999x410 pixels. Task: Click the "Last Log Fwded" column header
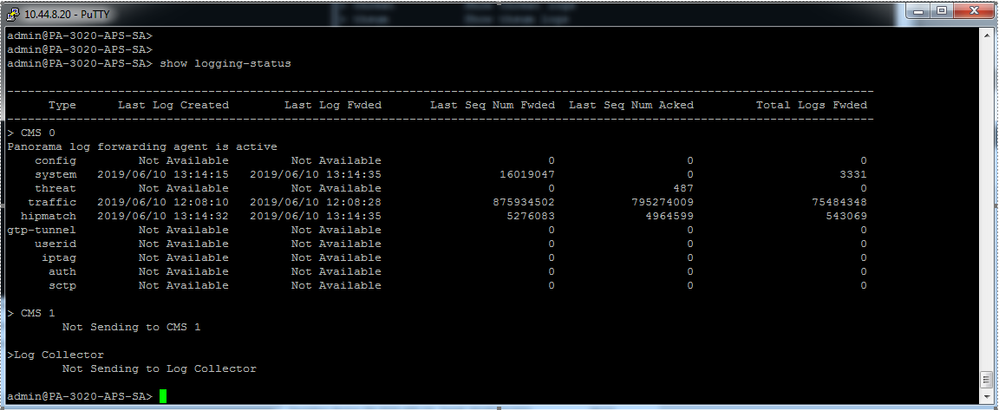click(x=333, y=105)
